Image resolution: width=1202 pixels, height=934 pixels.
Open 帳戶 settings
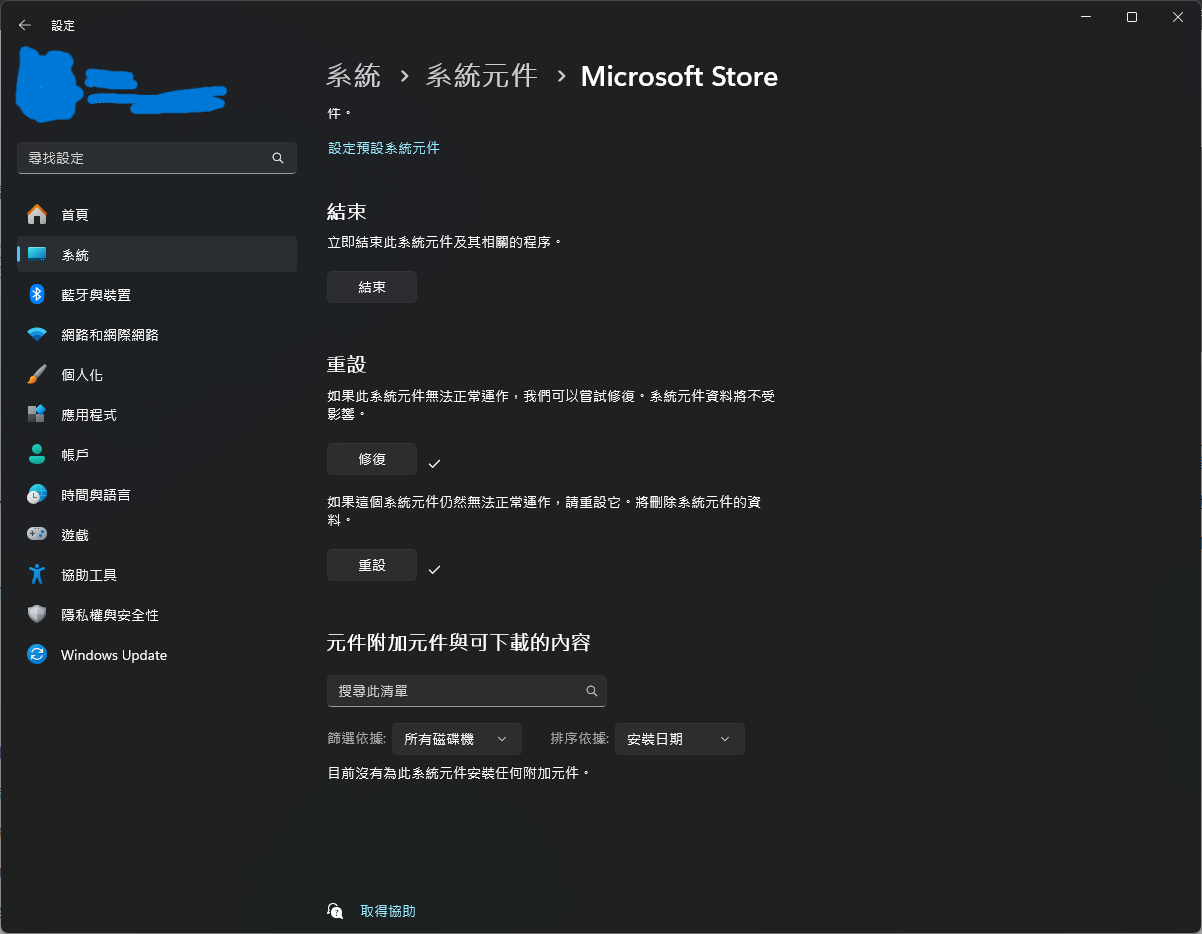pyautogui.click(x=157, y=454)
